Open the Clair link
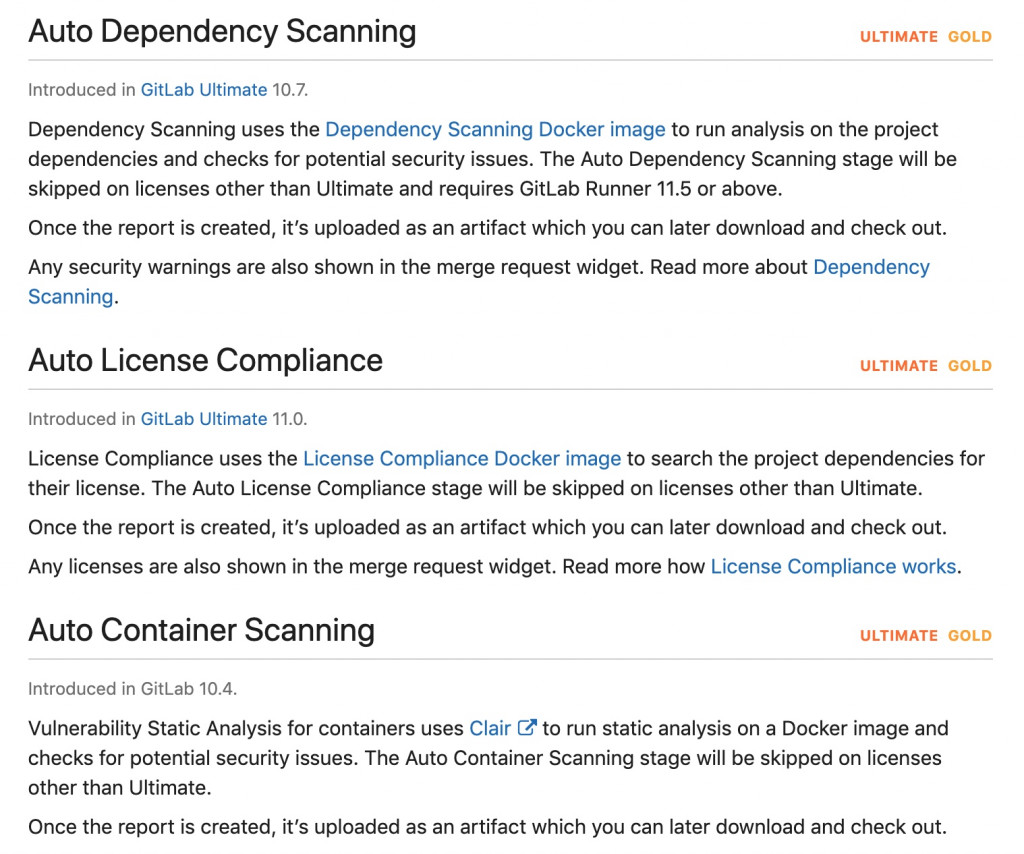Screen dimensions: 1024x854 coord(490,728)
